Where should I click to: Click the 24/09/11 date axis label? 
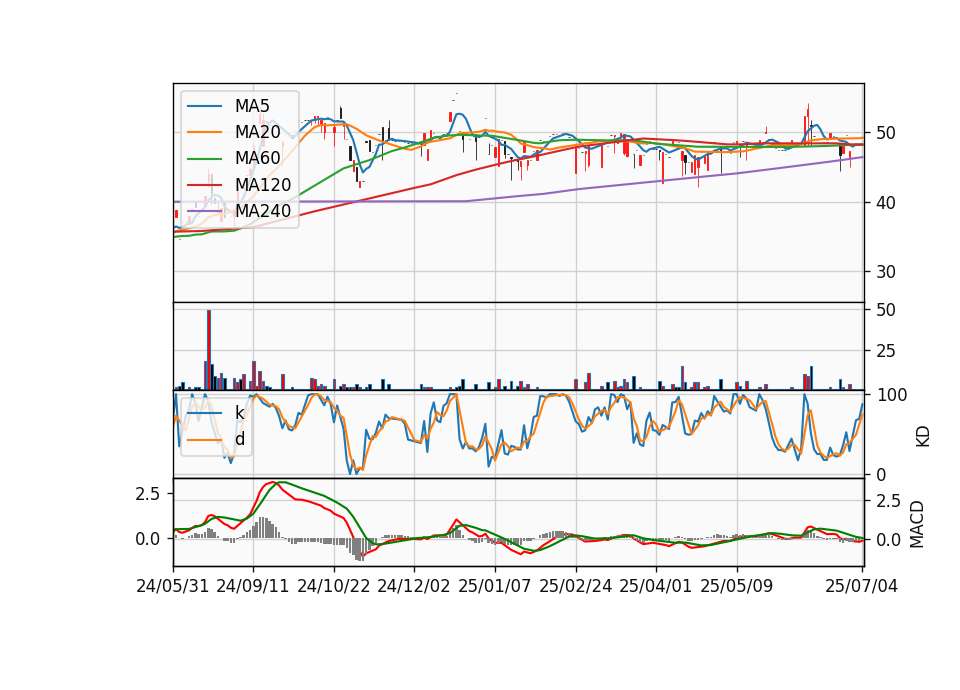click(x=253, y=587)
